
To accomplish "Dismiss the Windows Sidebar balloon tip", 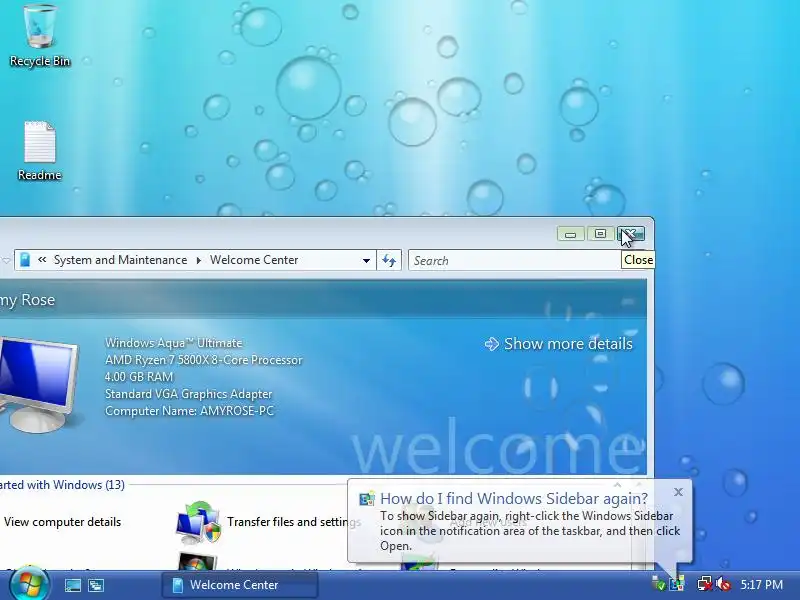I will (678, 492).
